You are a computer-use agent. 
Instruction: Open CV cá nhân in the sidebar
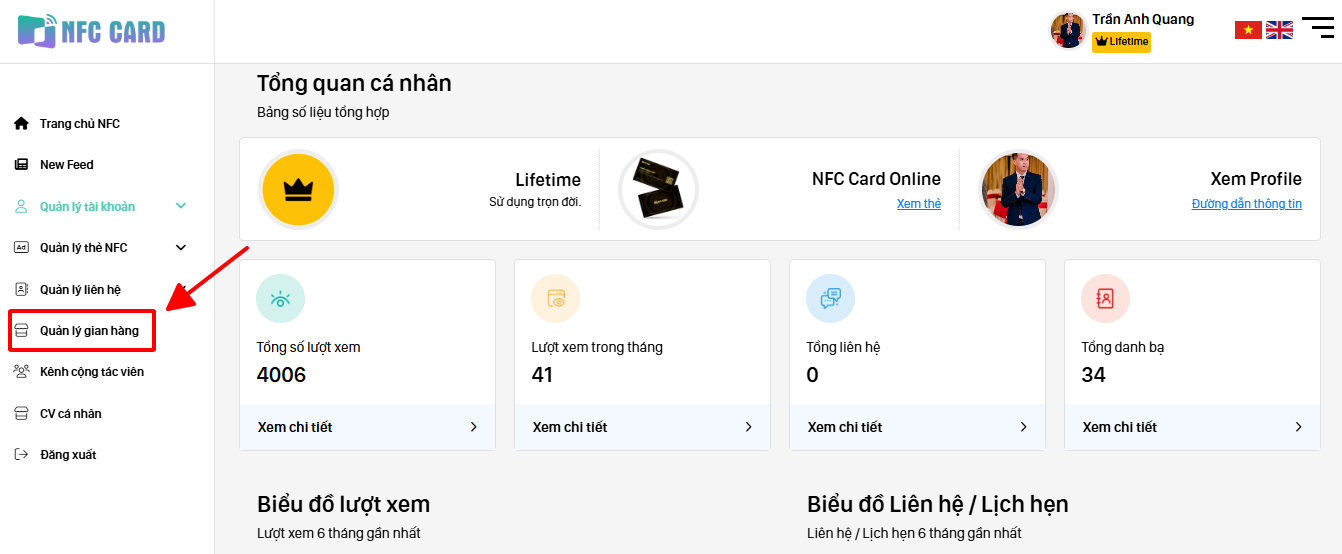tap(70, 414)
